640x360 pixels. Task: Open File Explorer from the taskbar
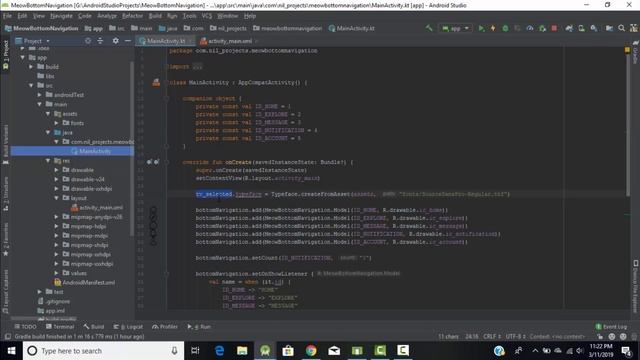coord(242,350)
